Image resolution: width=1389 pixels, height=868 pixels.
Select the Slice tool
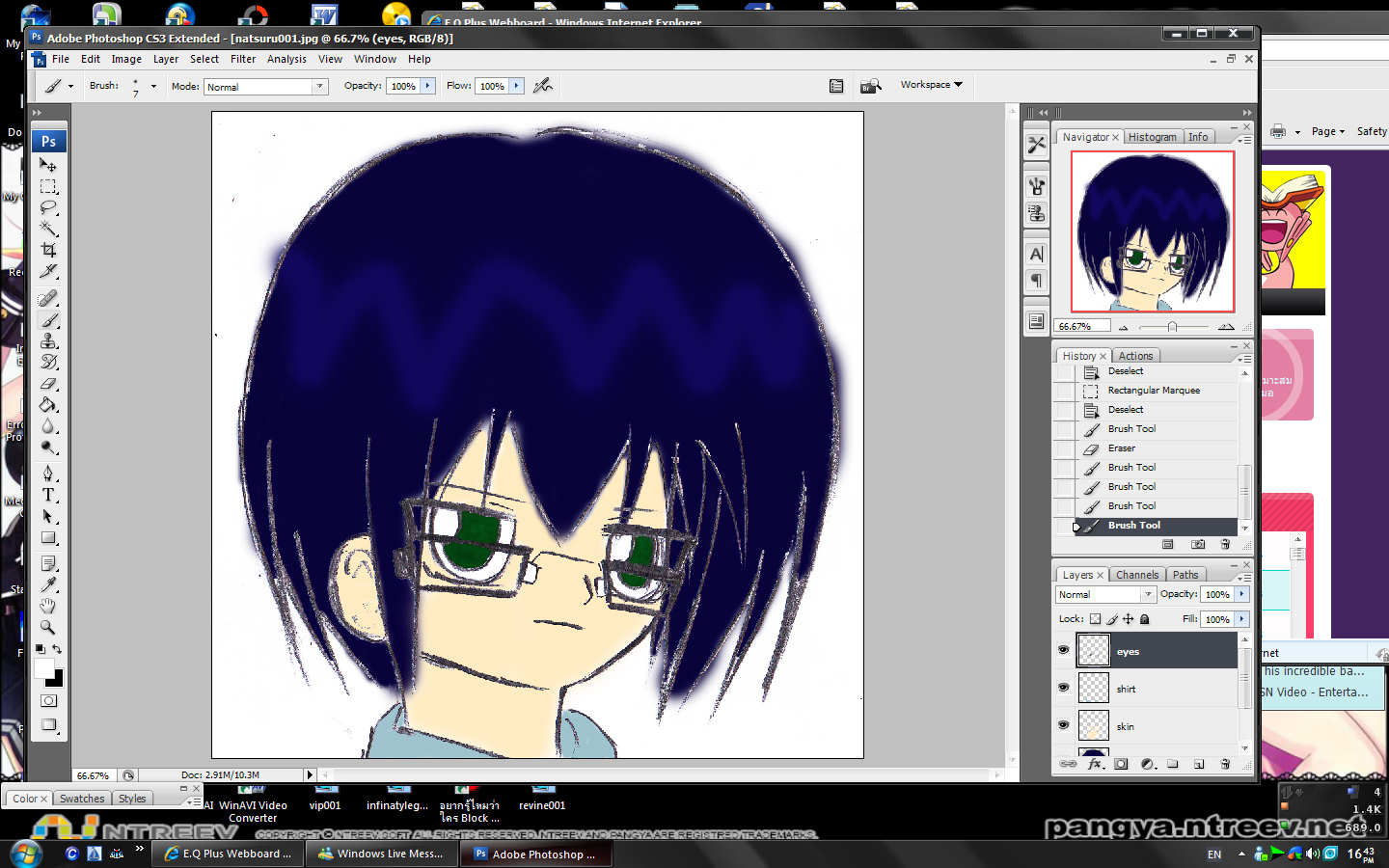[x=48, y=271]
